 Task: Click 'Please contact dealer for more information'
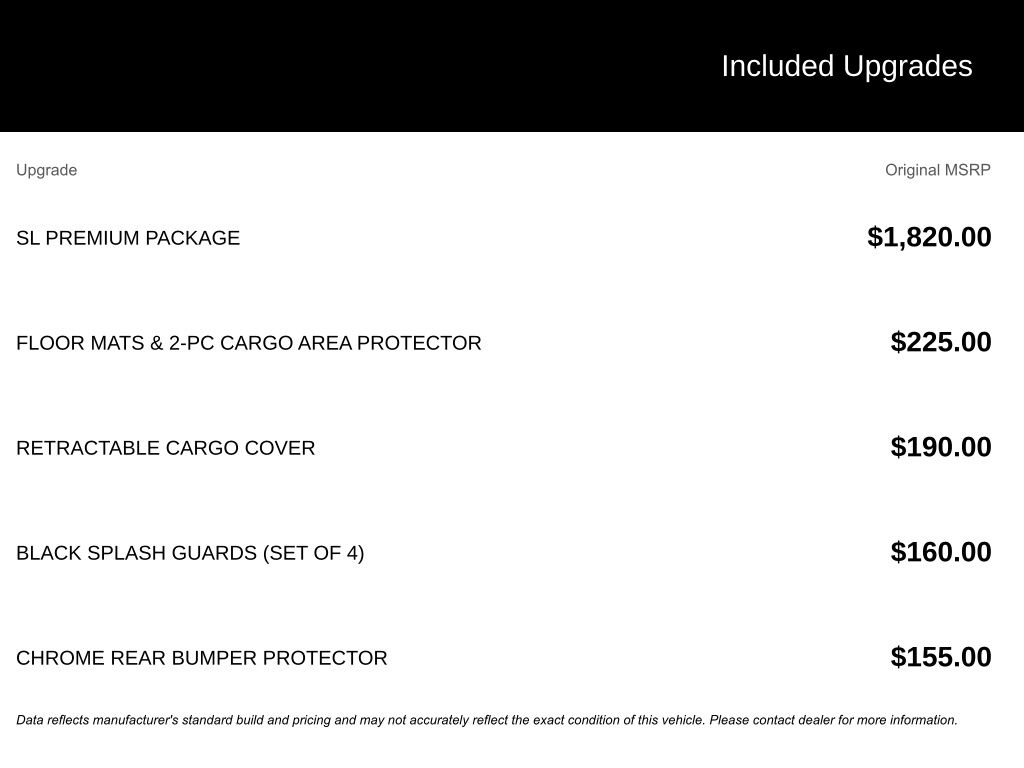(833, 720)
